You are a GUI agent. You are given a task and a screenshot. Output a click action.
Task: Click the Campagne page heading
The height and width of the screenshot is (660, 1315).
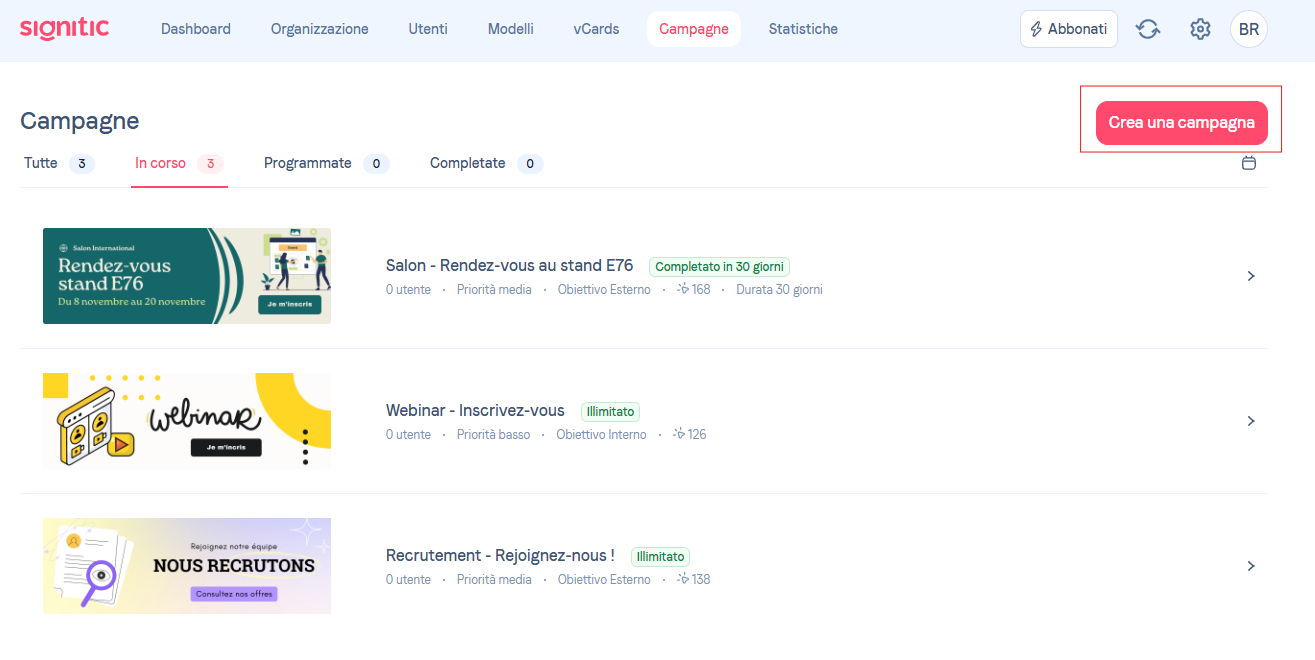(79, 121)
